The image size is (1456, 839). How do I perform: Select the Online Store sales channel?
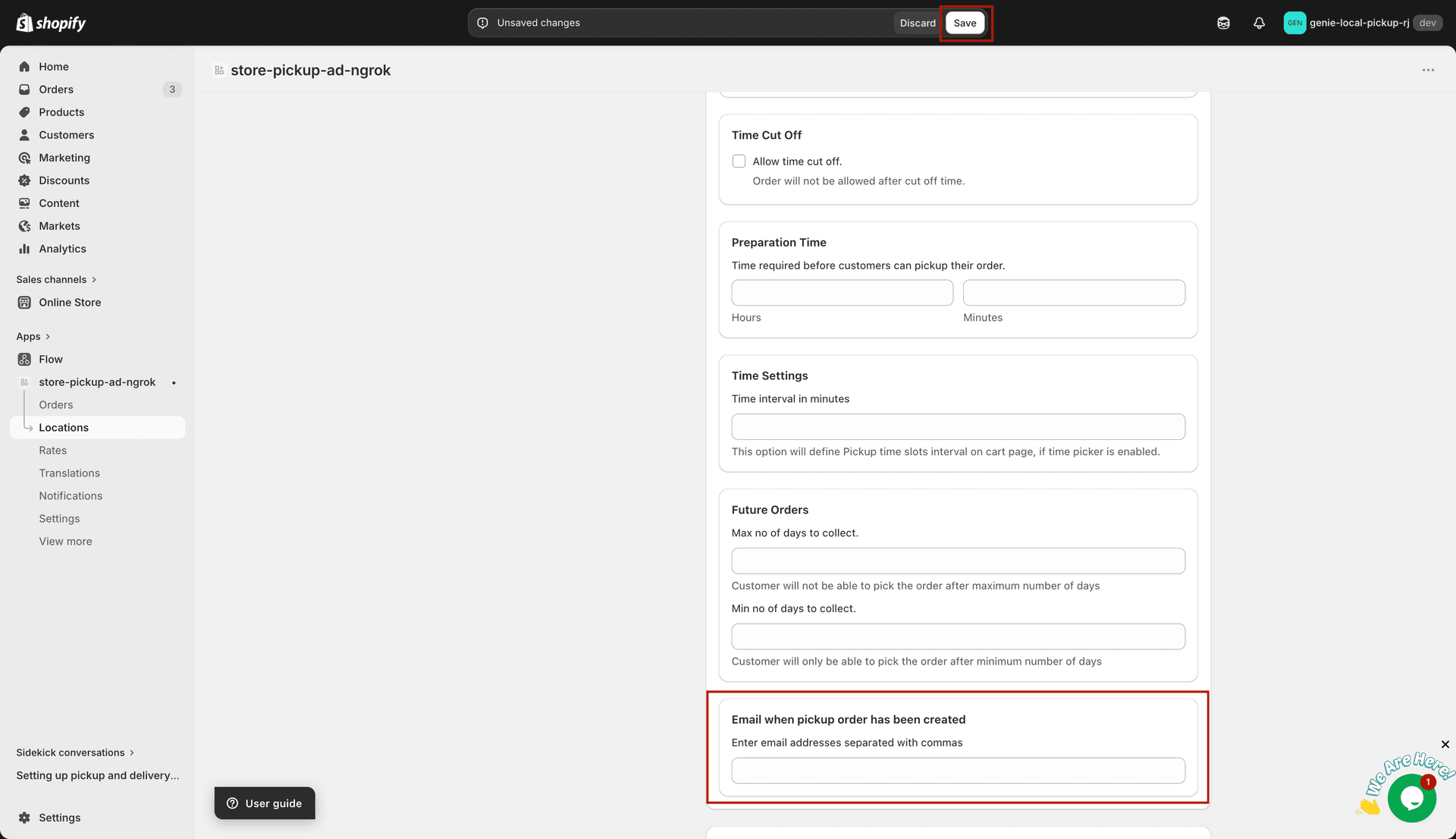point(71,302)
